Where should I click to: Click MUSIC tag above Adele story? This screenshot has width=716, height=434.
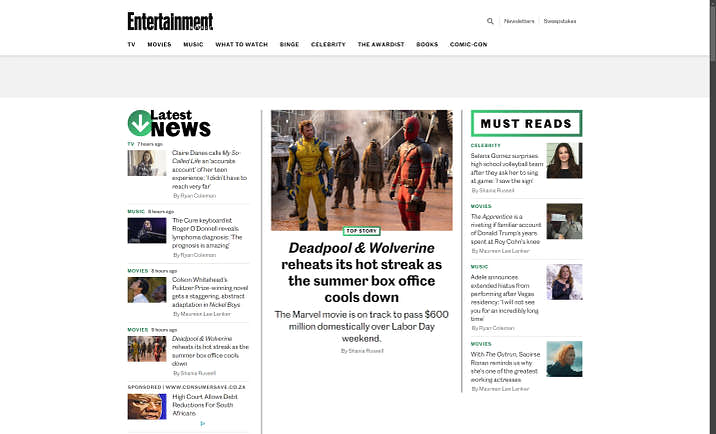pyautogui.click(x=479, y=267)
